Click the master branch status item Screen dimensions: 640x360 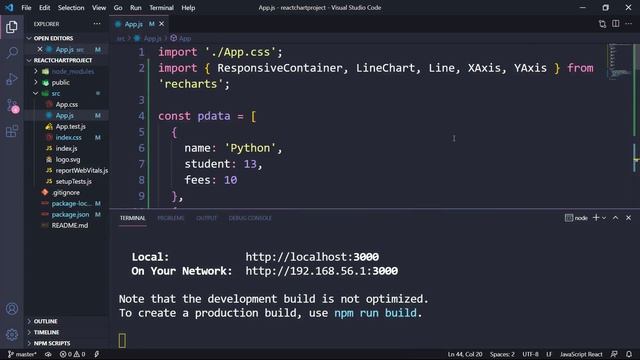[22, 354]
